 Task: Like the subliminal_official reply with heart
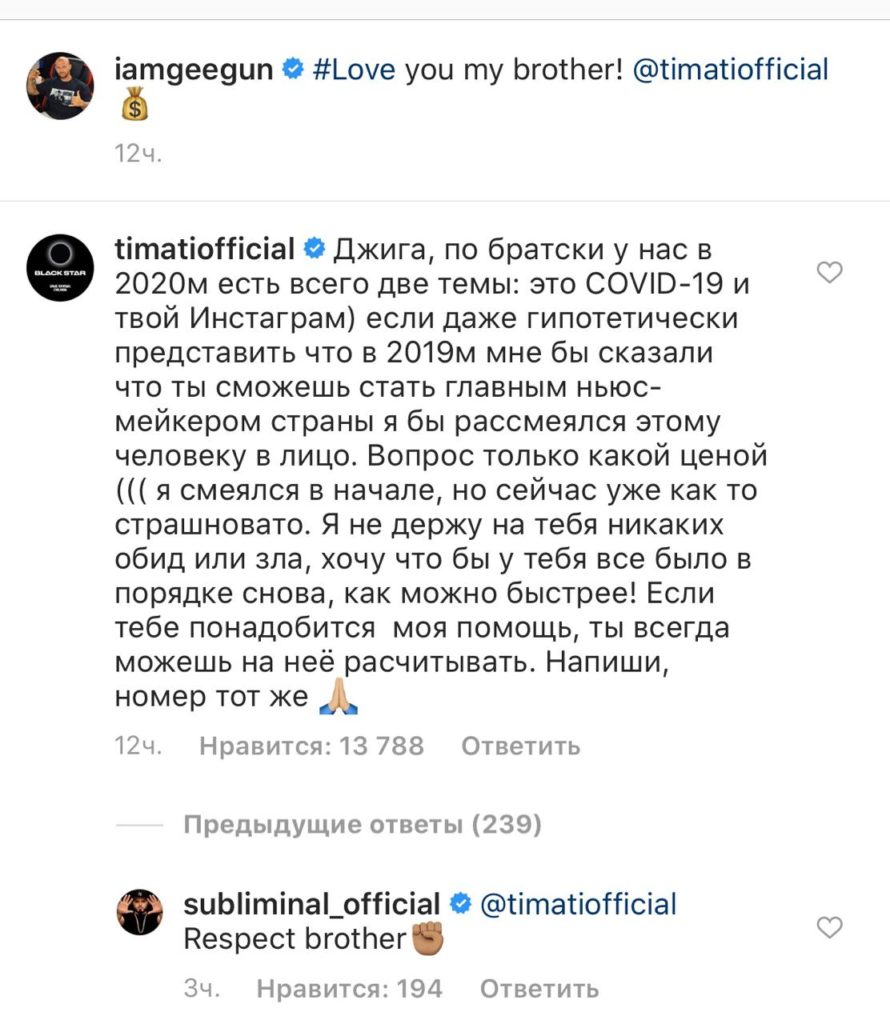click(830, 927)
